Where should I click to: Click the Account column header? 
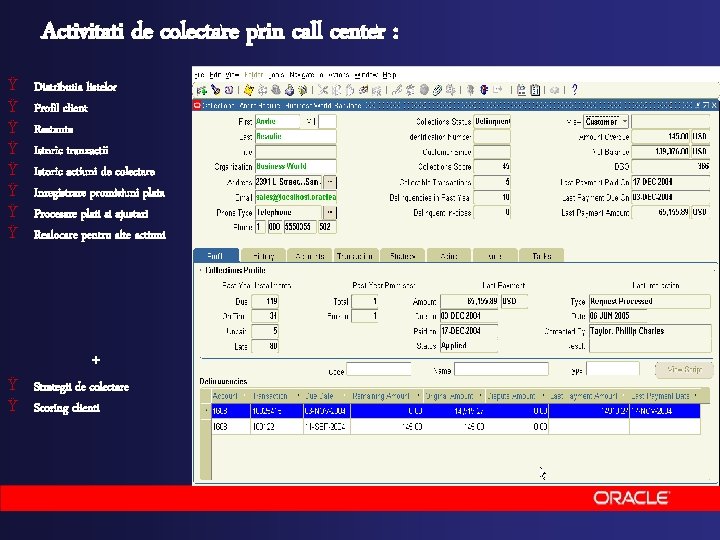pos(231,396)
